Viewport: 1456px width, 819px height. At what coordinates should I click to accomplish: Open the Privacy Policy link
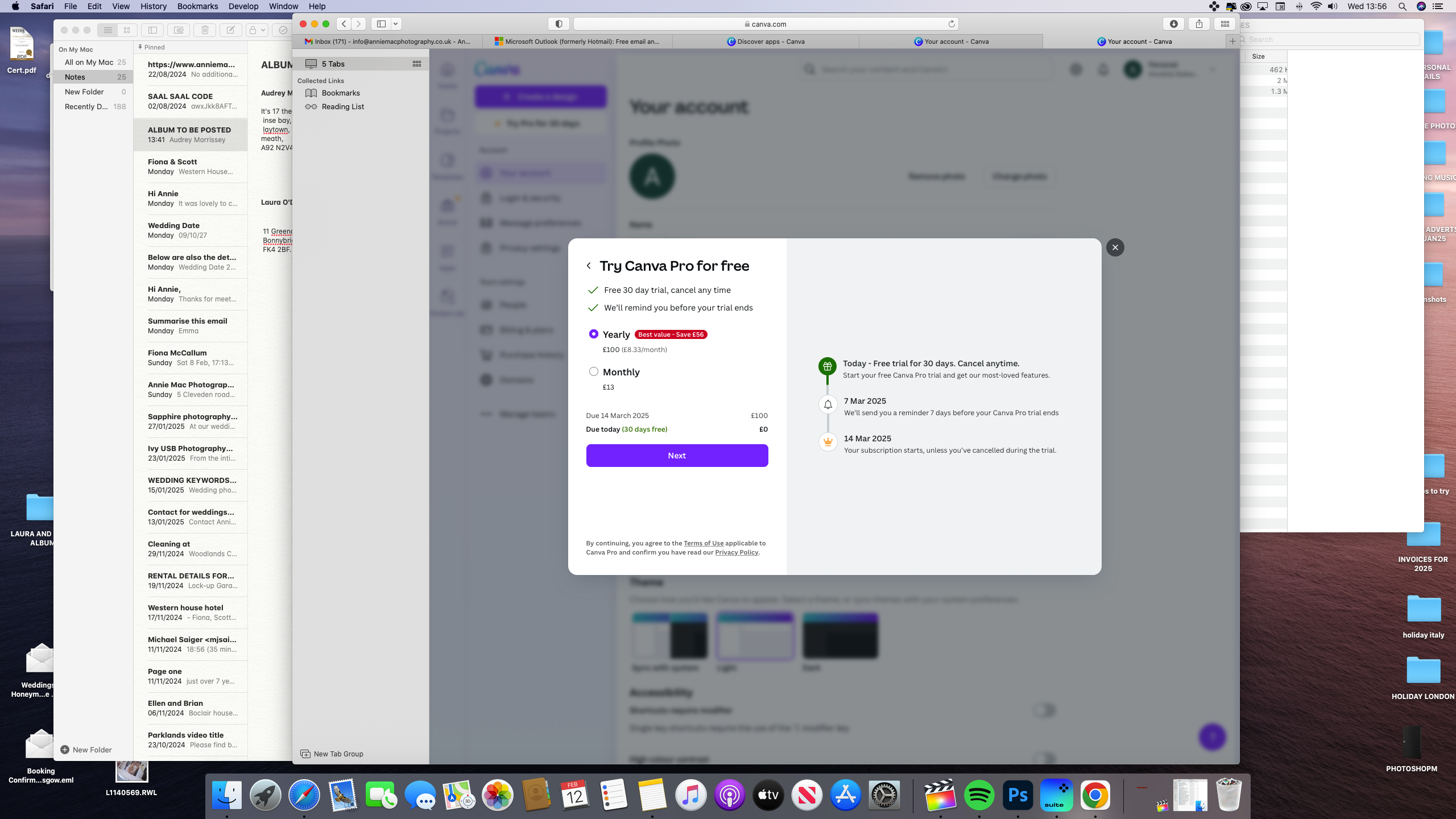pos(737,552)
